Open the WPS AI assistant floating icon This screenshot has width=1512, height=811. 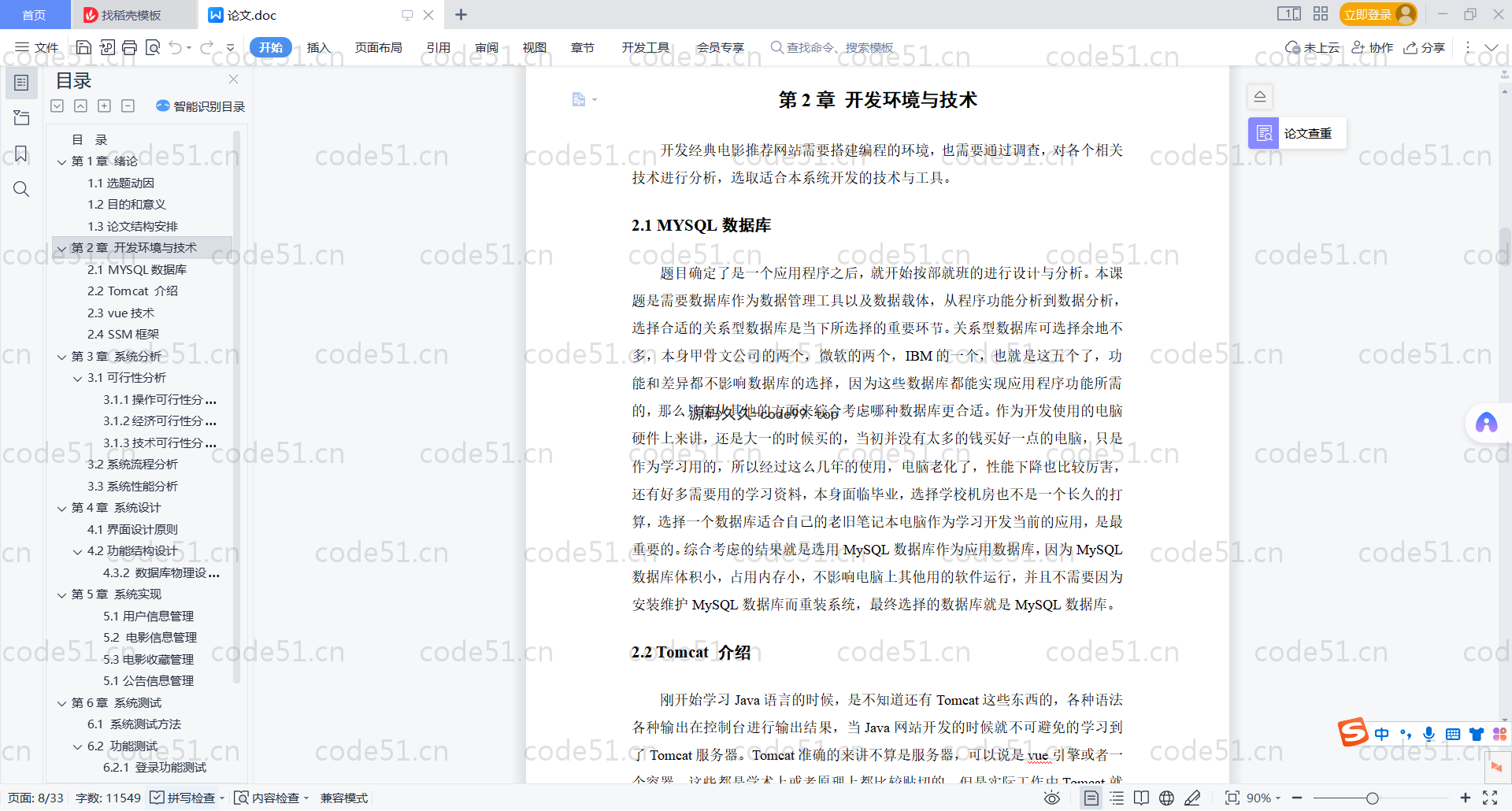pyautogui.click(x=1486, y=423)
